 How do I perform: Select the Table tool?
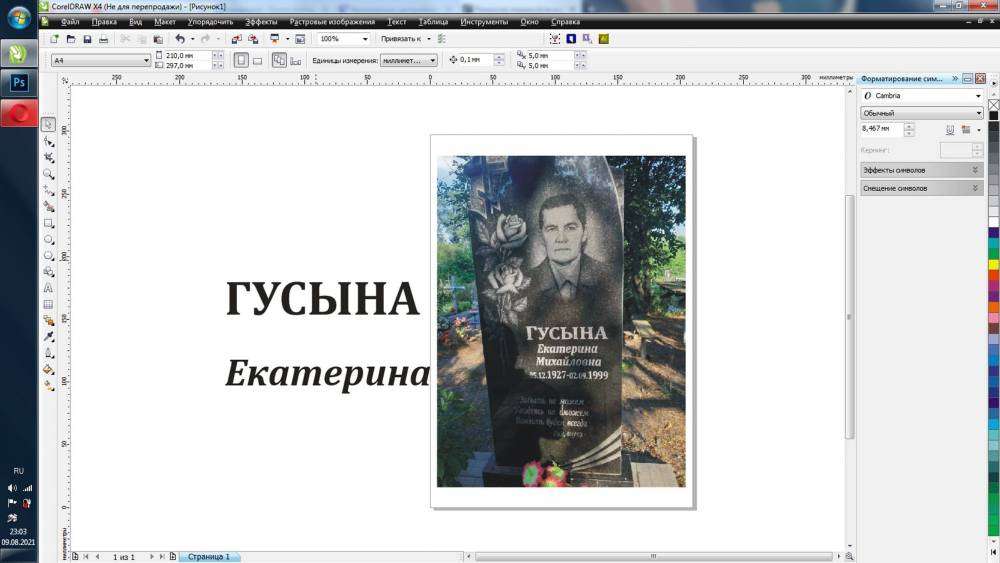[48, 305]
